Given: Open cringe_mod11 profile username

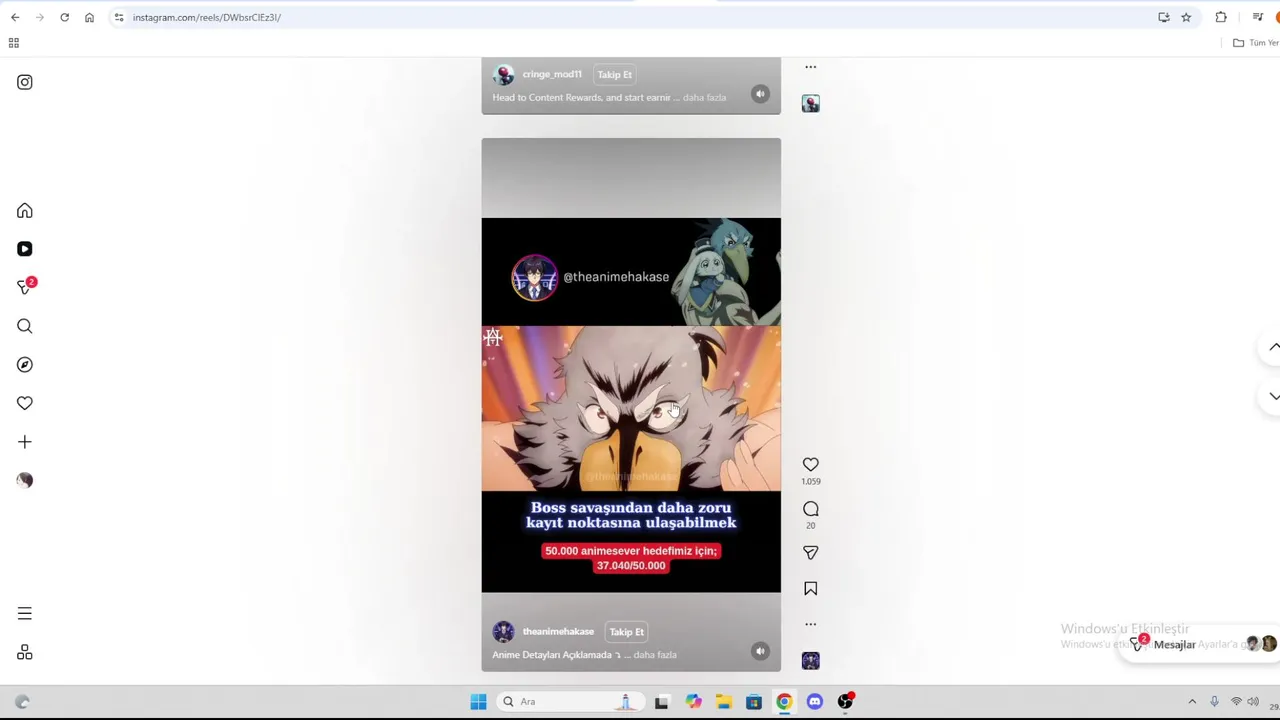Looking at the screenshot, I should [x=552, y=75].
